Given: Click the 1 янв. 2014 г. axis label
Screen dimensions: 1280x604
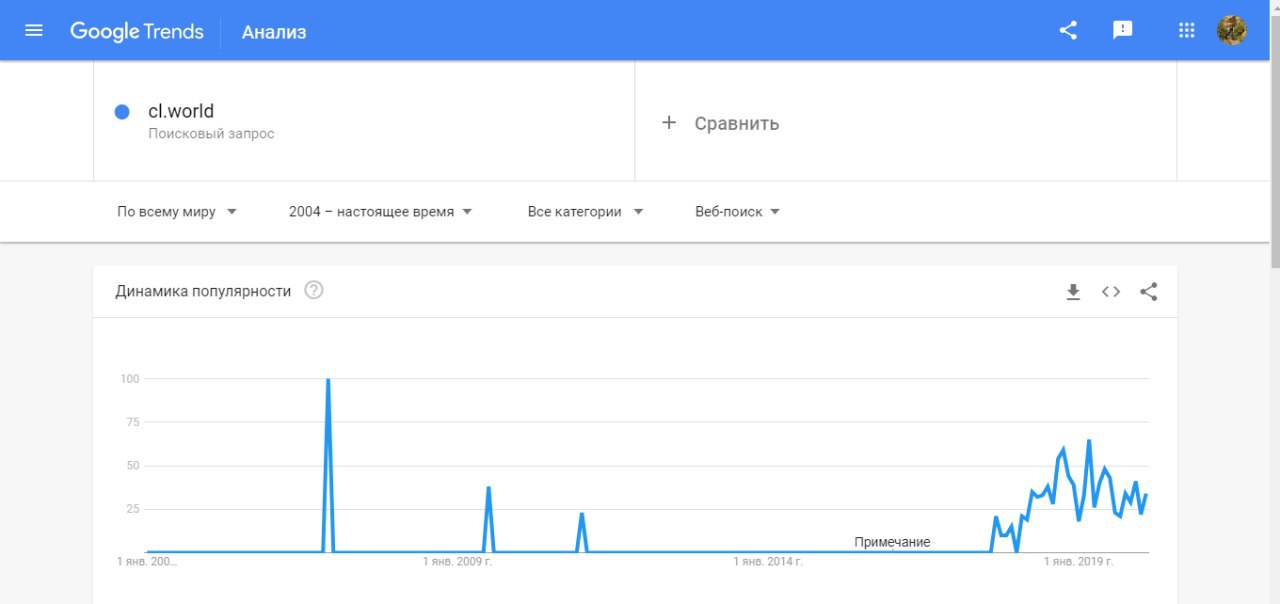Looking at the screenshot, I should [768, 562].
